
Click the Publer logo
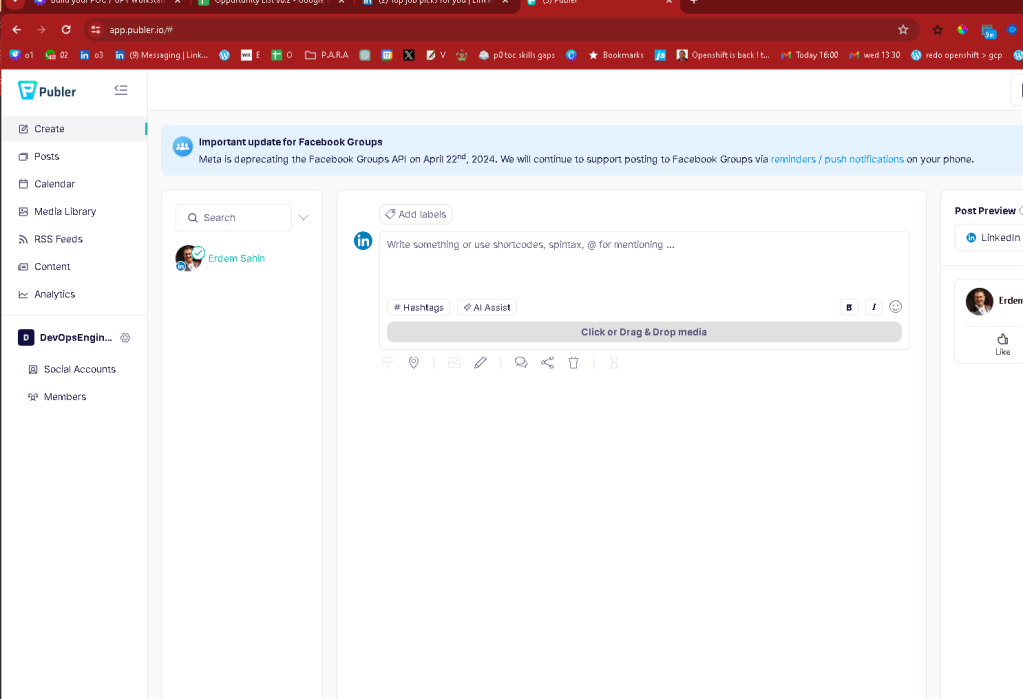point(47,91)
